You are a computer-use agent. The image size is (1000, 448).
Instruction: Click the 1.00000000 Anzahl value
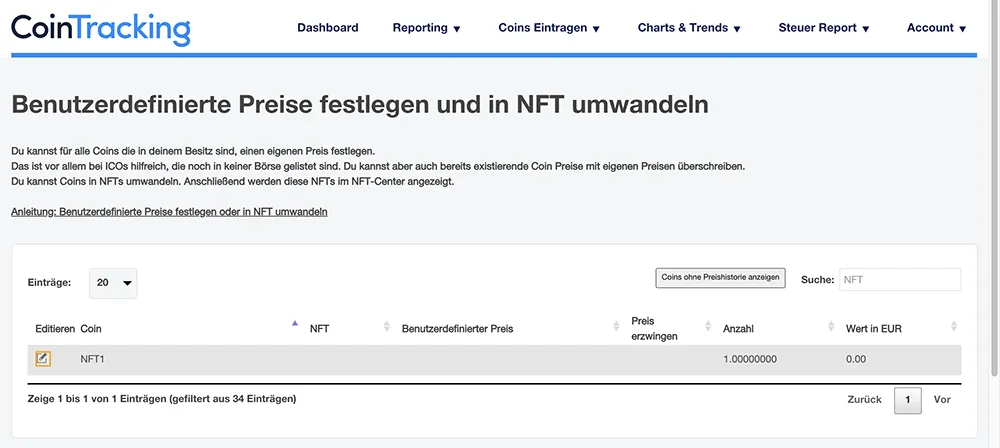(750, 359)
